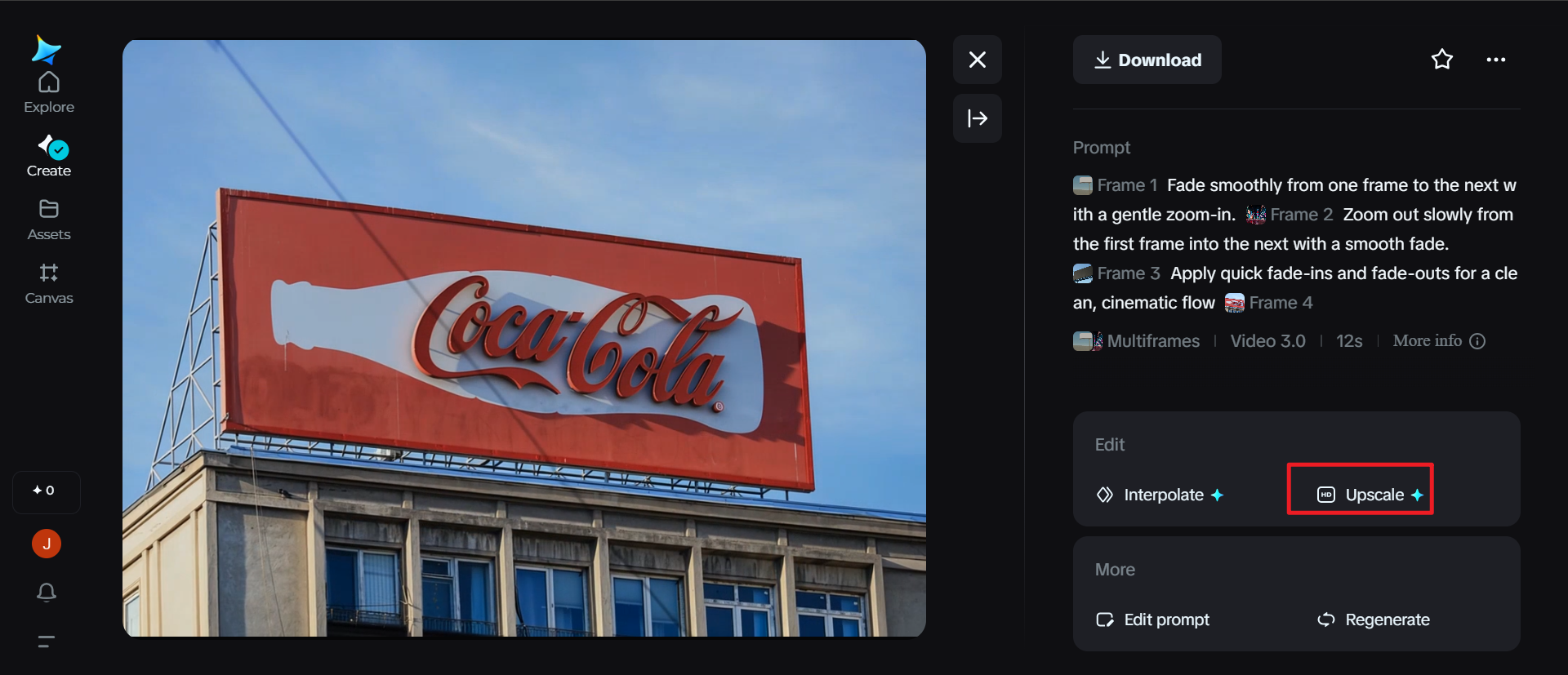Open the three-dot more options menu
This screenshot has height=675, width=1568.
[x=1496, y=60]
